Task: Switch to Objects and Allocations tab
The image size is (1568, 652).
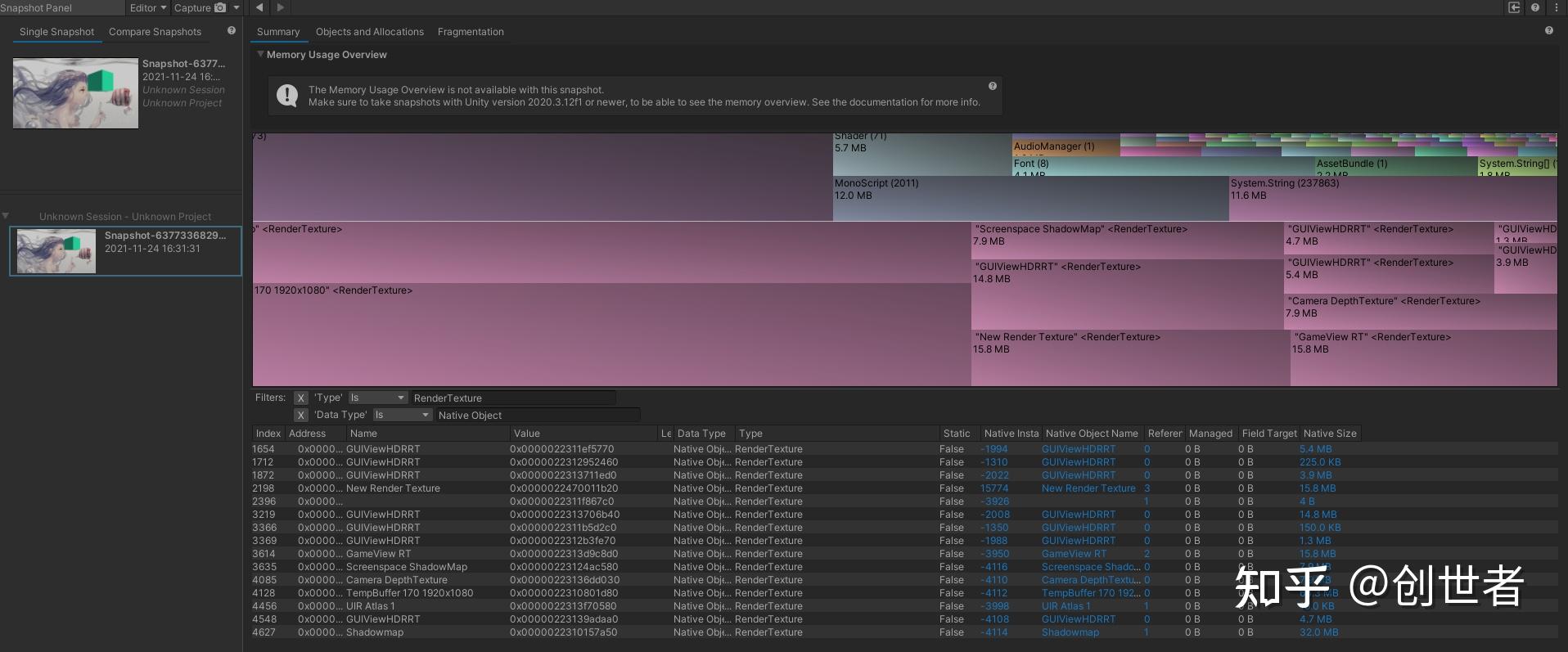Action: click(370, 32)
